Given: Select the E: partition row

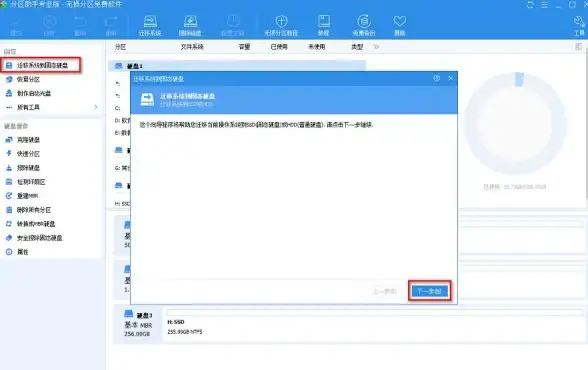Looking at the screenshot, I should 122,133.
